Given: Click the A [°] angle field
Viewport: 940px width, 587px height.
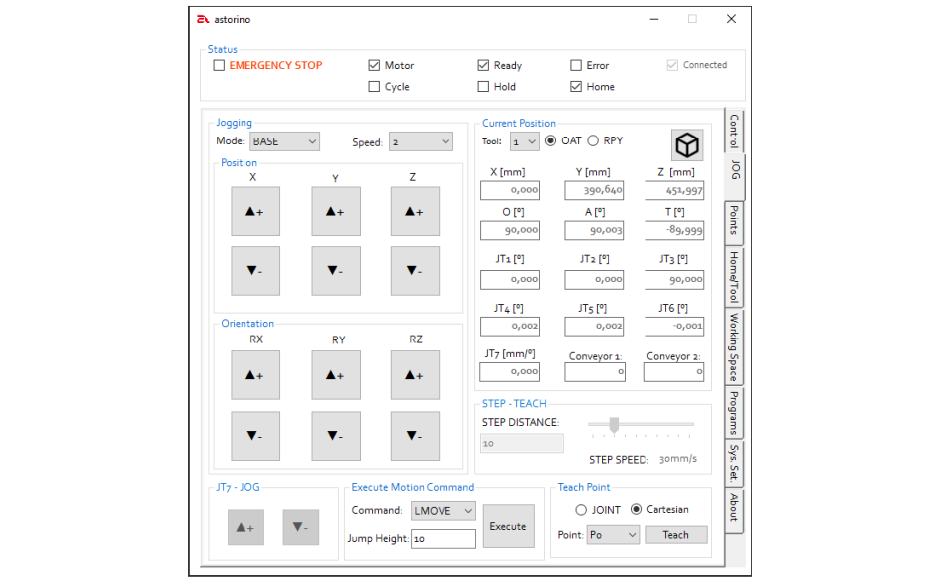Looking at the screenshot, I should [594, 230].
